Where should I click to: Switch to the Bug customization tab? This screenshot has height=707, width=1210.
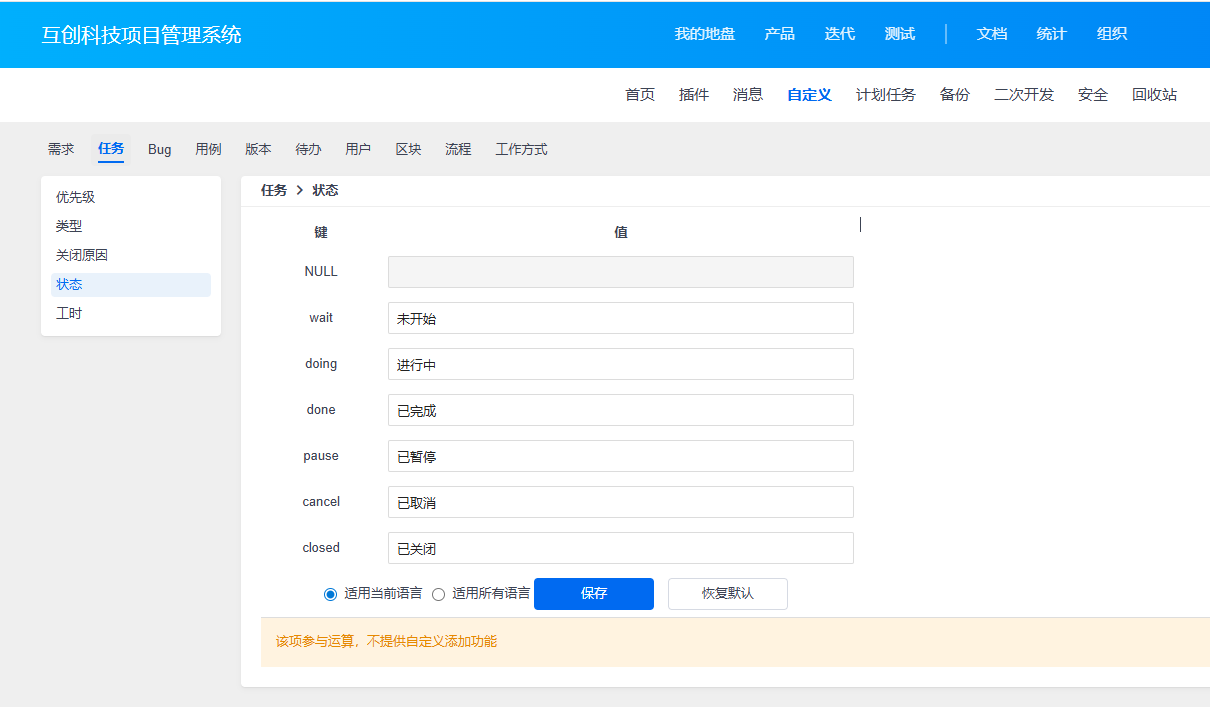pos(159,150)
